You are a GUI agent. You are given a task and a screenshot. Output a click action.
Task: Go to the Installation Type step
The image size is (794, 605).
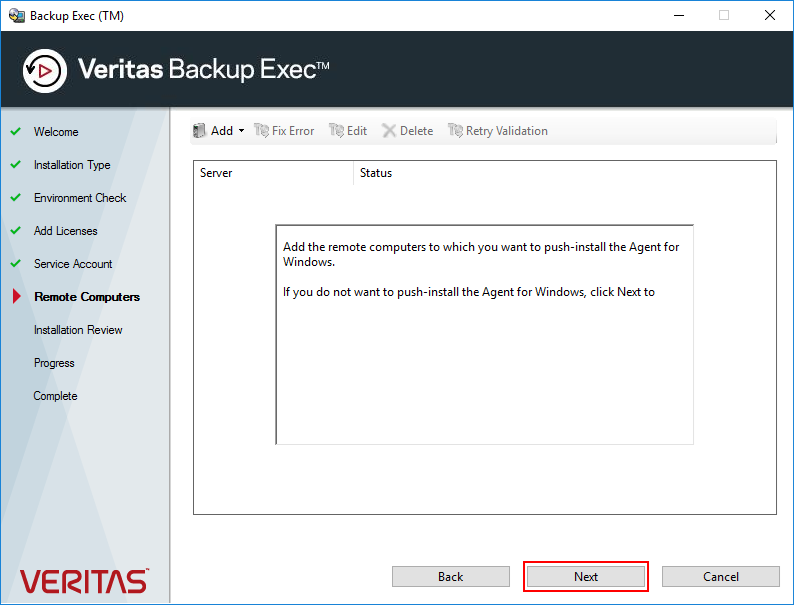coord(72,165)
